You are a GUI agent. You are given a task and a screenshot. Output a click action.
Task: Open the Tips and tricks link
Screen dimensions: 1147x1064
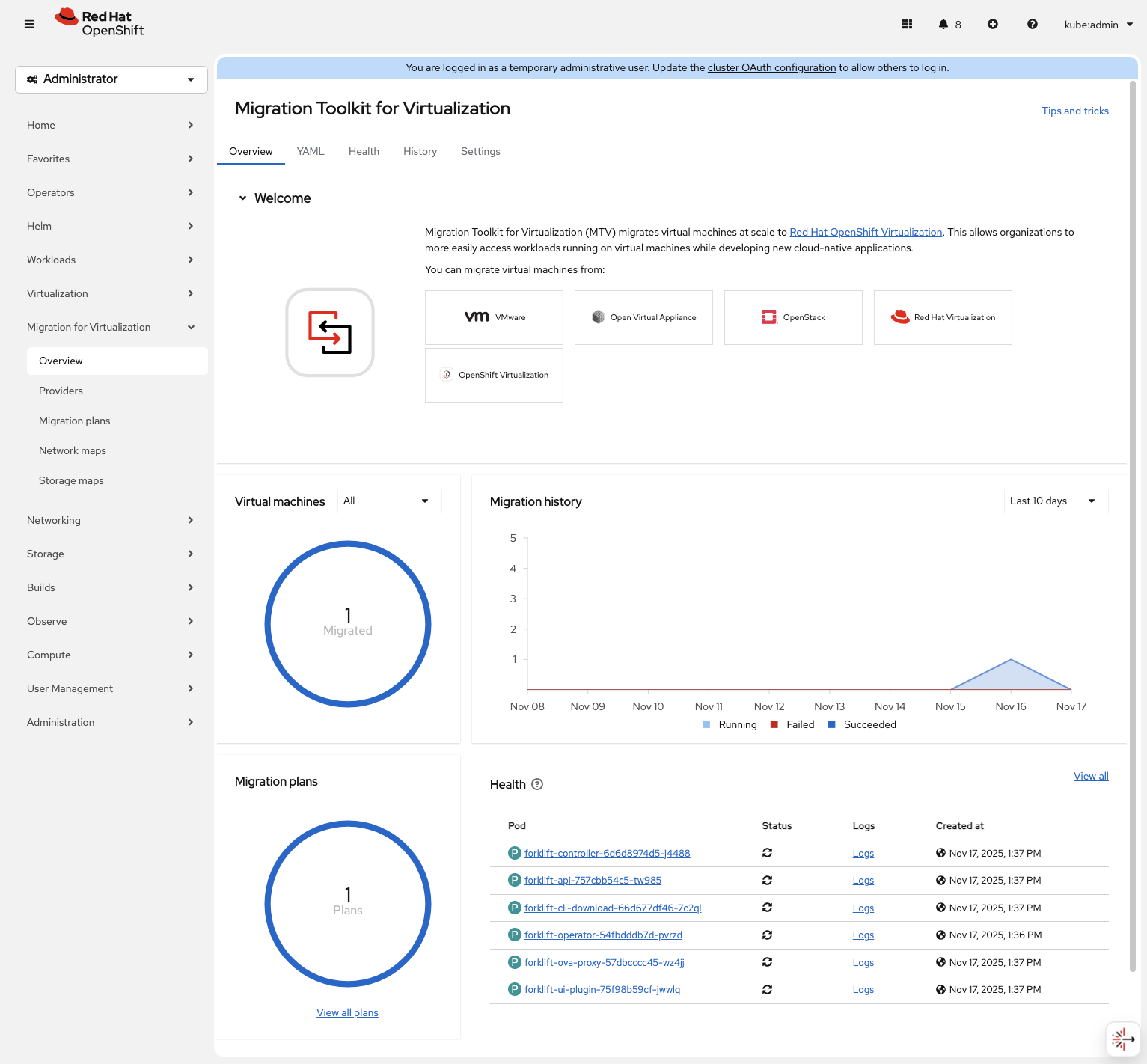[1074, 111]
